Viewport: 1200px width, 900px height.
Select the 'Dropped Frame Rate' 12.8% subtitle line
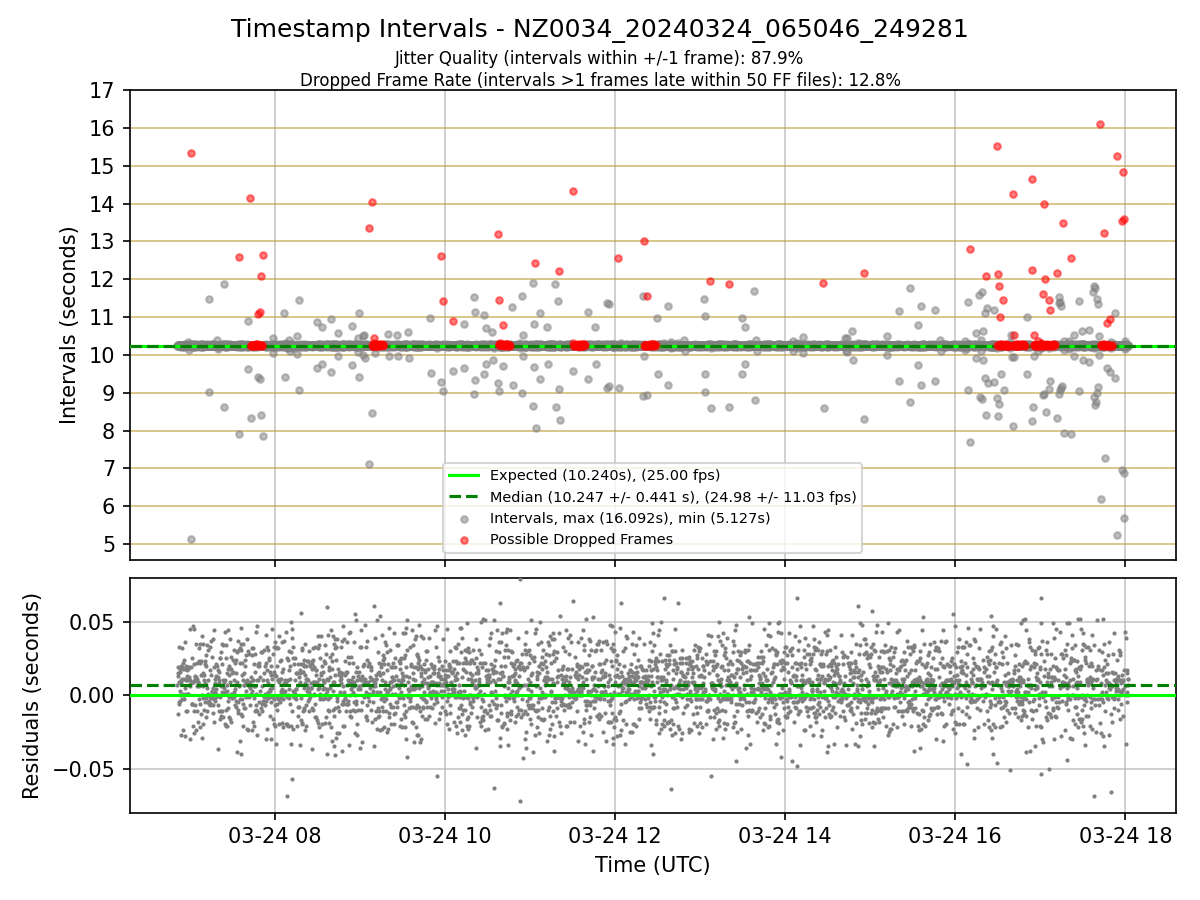(x=600, y=80)
